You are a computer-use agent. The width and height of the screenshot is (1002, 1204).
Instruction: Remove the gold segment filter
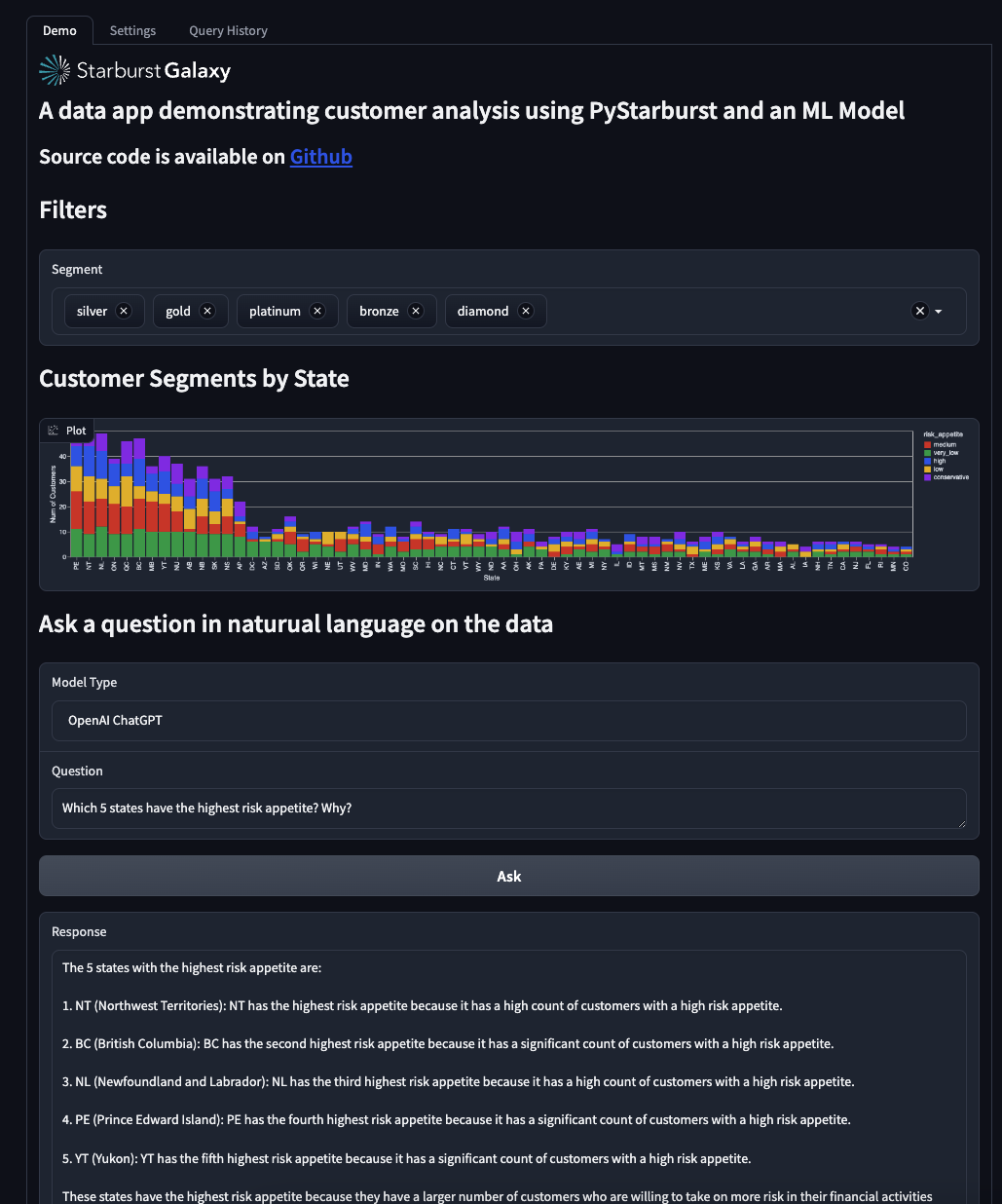(207, 311)
